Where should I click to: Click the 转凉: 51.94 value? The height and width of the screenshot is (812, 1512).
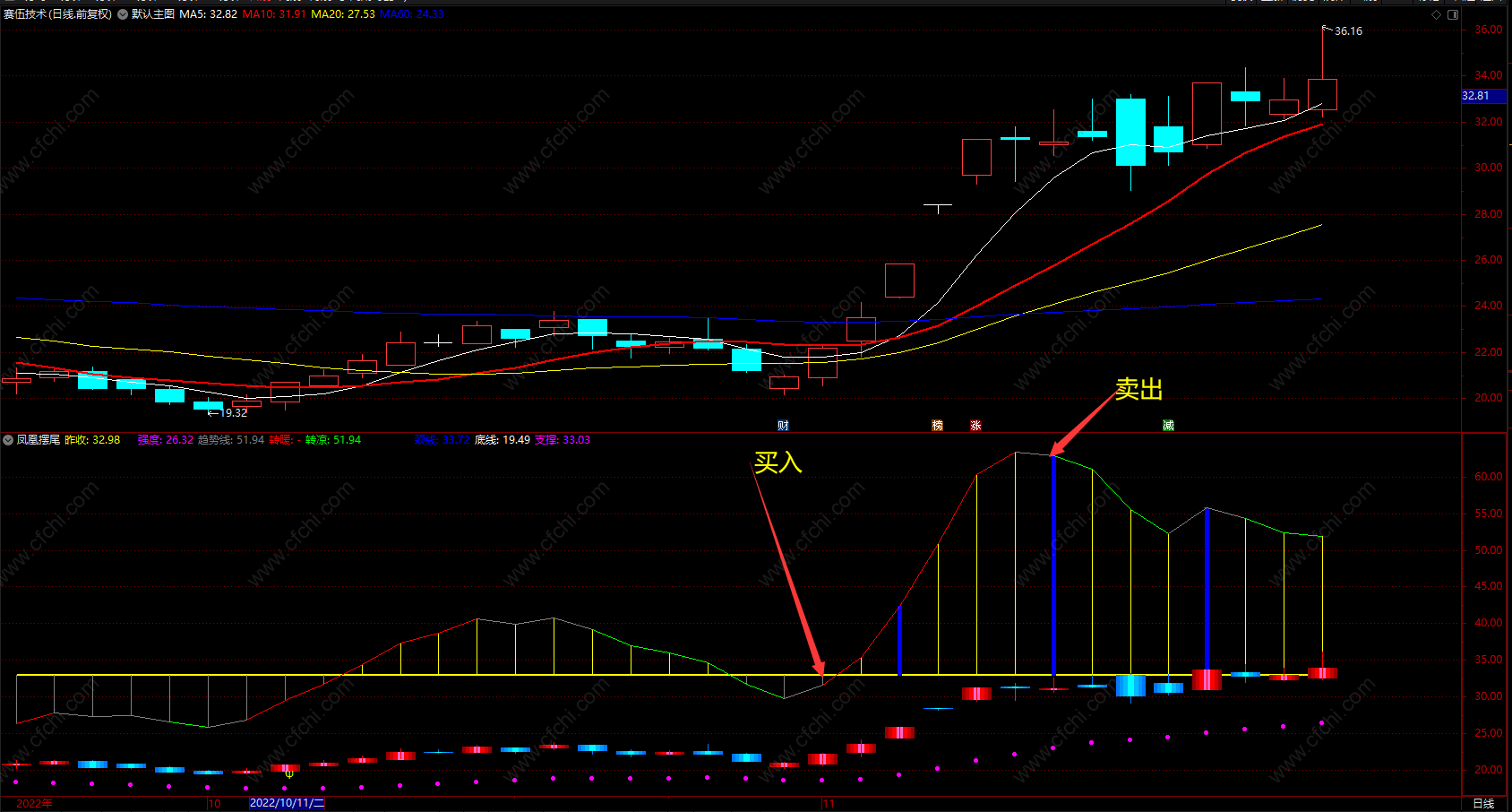tap(333, 440)
